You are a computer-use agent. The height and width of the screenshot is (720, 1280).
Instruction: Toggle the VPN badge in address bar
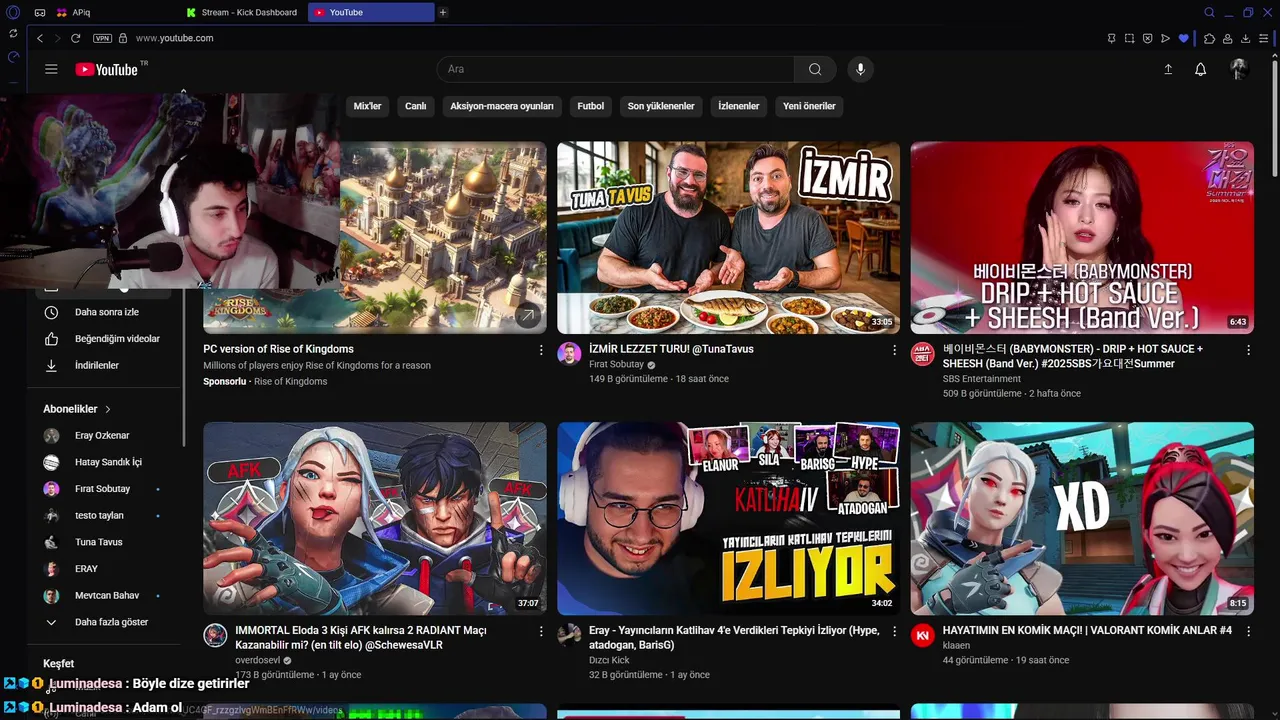(102, 38)
